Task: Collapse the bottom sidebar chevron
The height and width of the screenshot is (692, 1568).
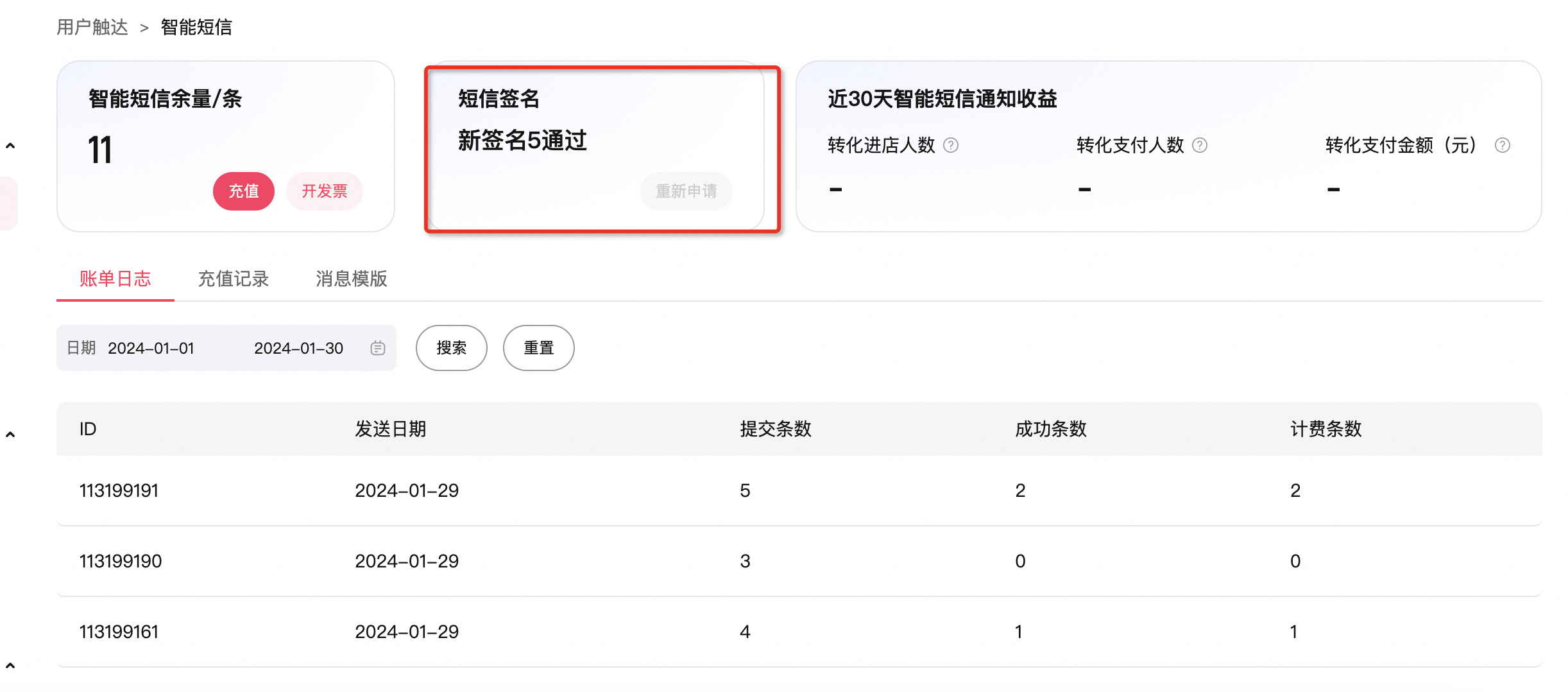Action: [10, 666]
